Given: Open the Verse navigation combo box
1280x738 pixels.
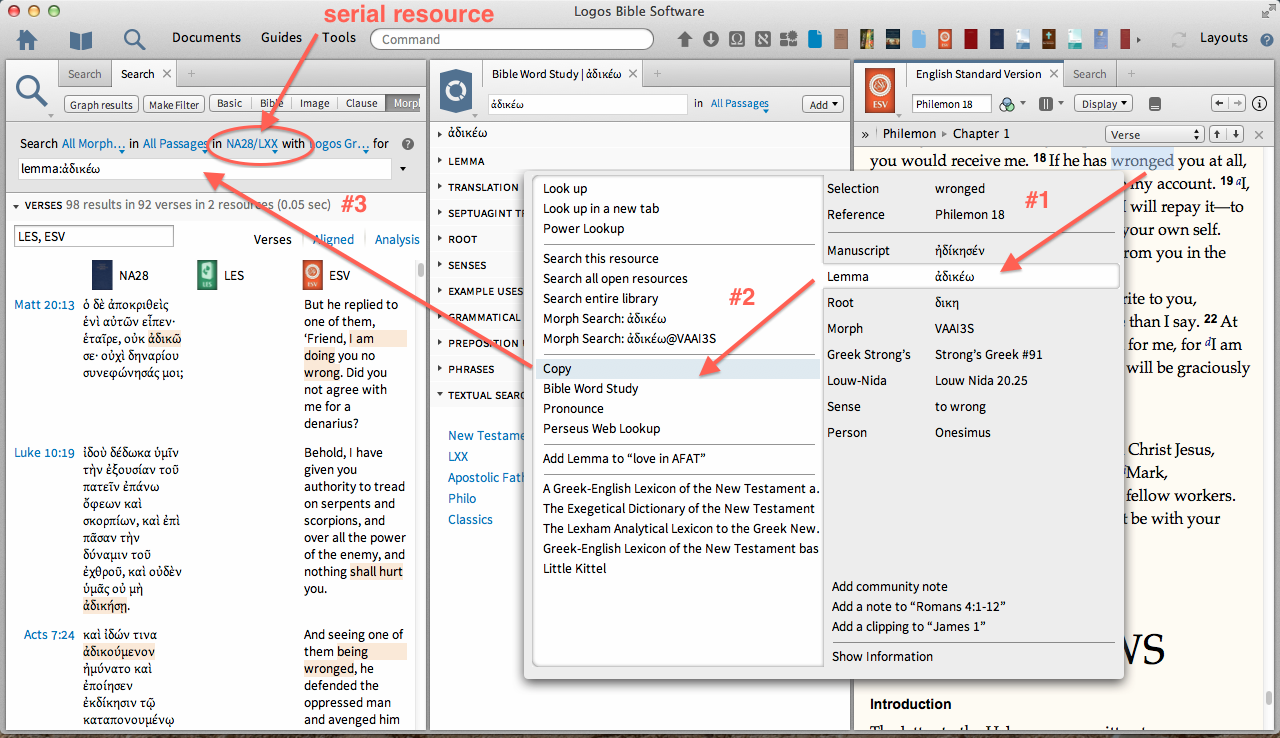Looking at the screenshot, I should (1154, 134).
